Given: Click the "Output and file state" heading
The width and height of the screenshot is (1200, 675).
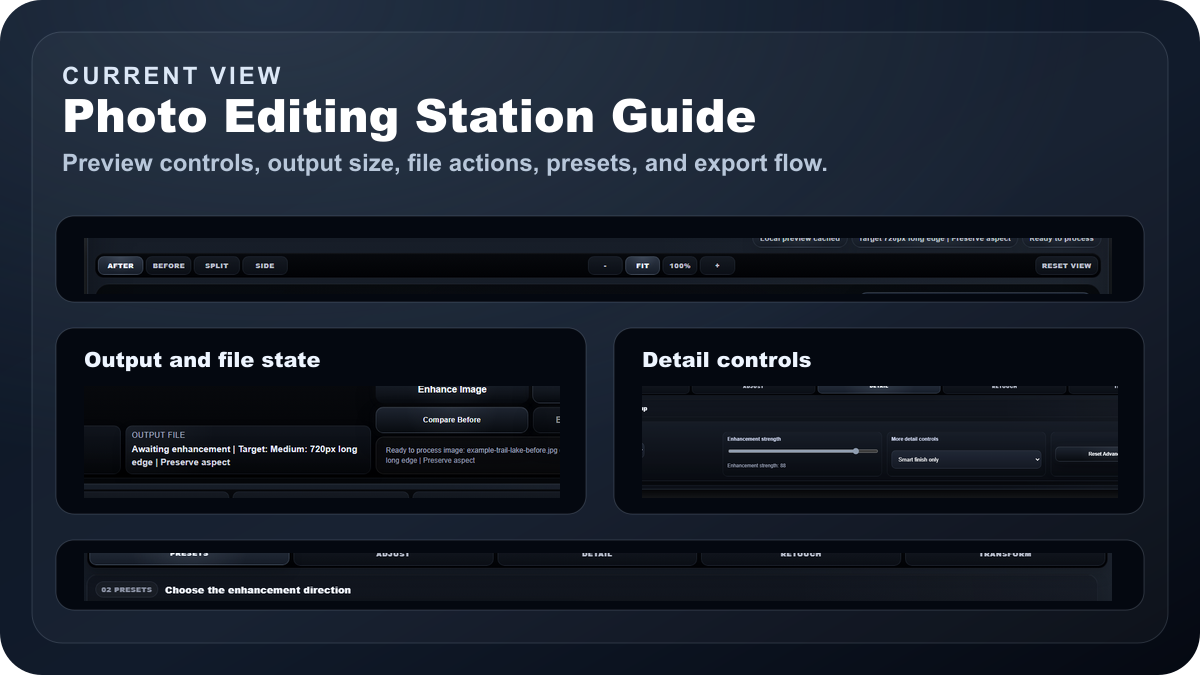Looking at the screenshot, I should click(x=202, y=360).
